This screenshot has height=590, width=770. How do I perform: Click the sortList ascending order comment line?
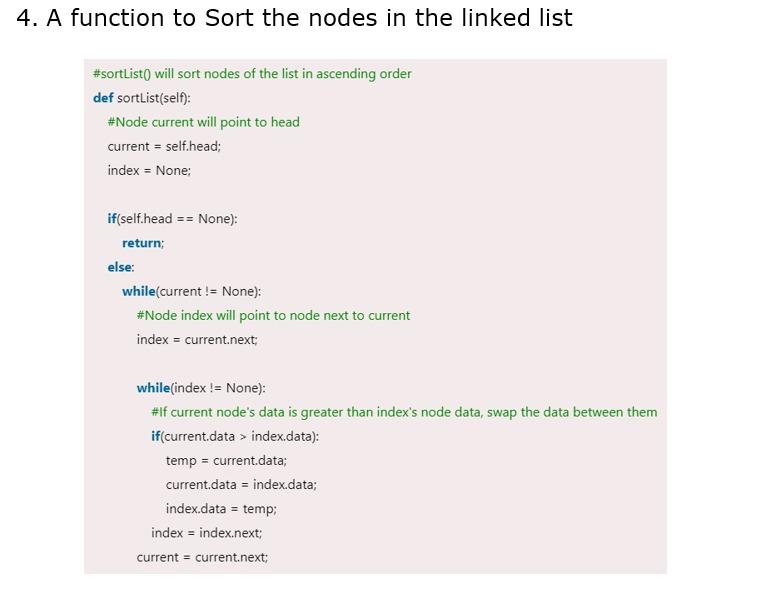pos(252,74)
